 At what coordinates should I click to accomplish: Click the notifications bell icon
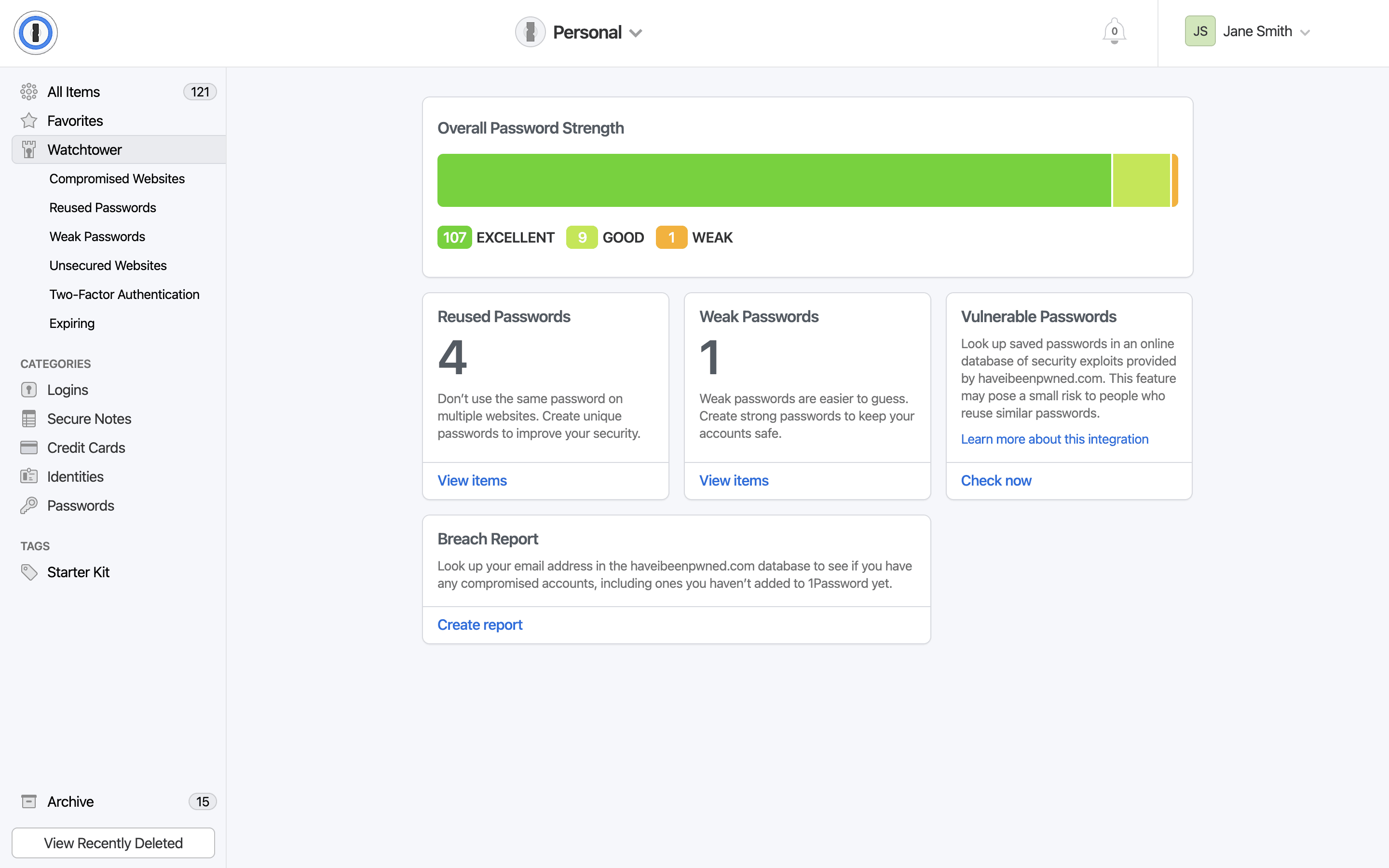[1114, 31]
